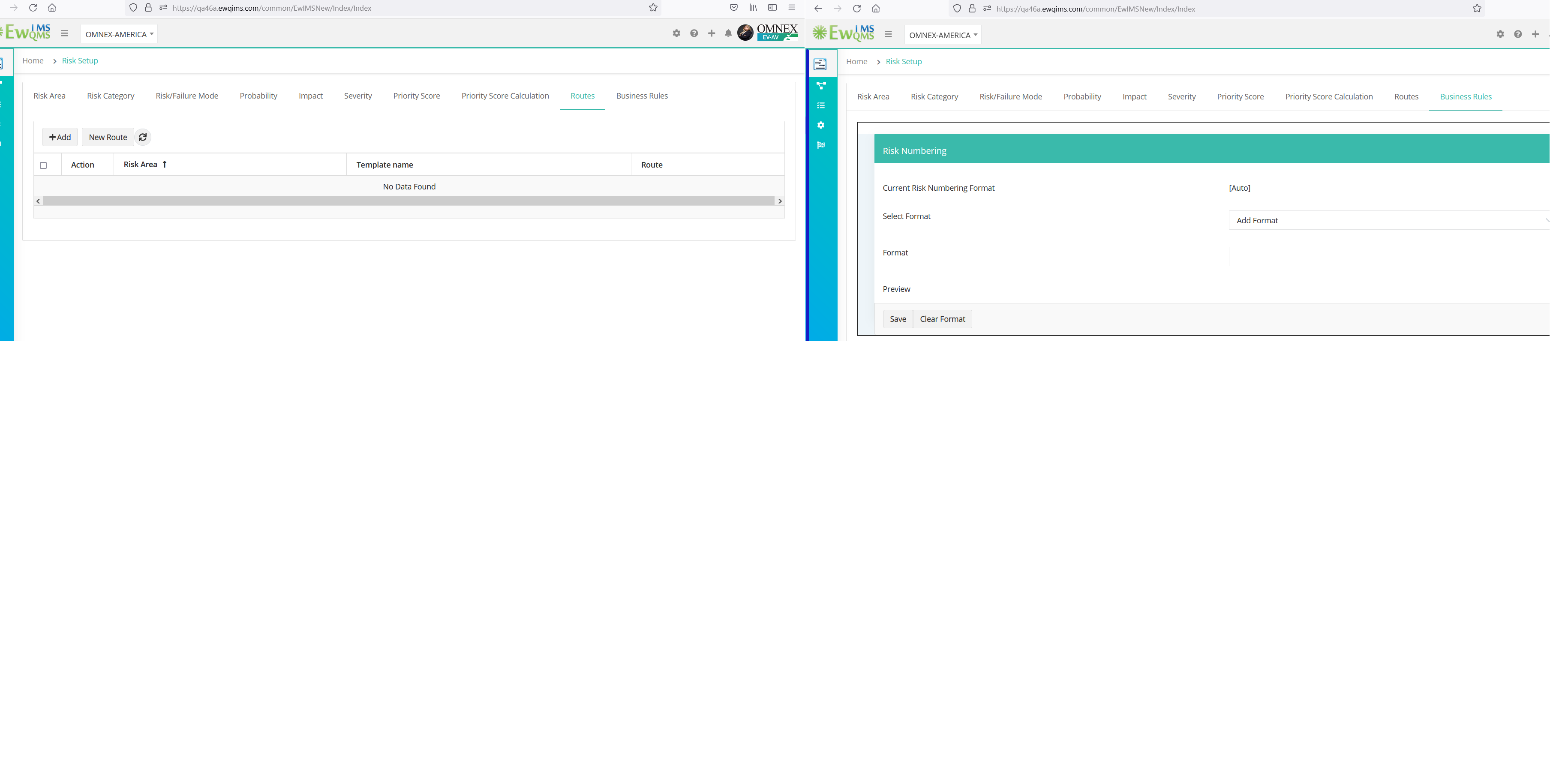Select Probability tab in left window

(259, 96)
